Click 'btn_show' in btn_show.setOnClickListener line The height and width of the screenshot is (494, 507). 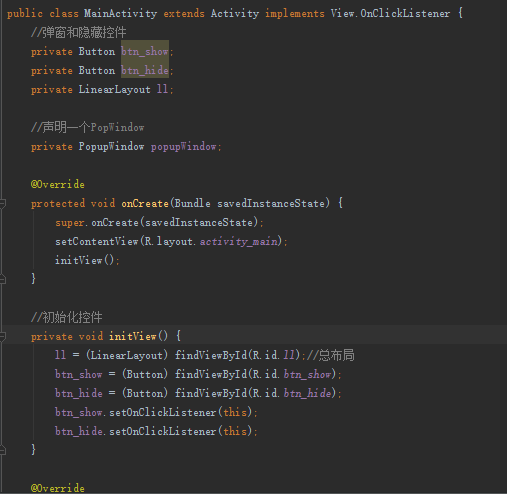[x=79, y=413]
